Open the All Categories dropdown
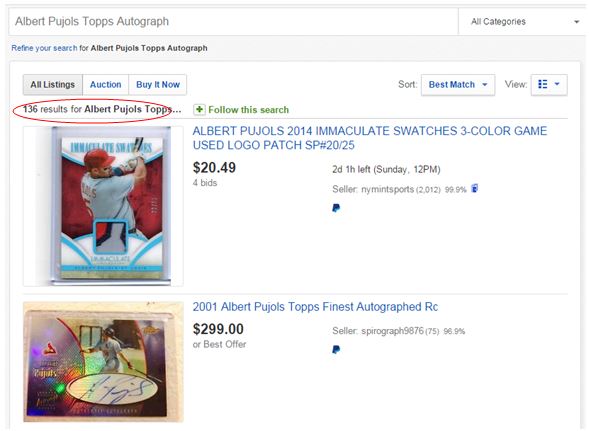This screenshot has width=589, height=431. 523,22
